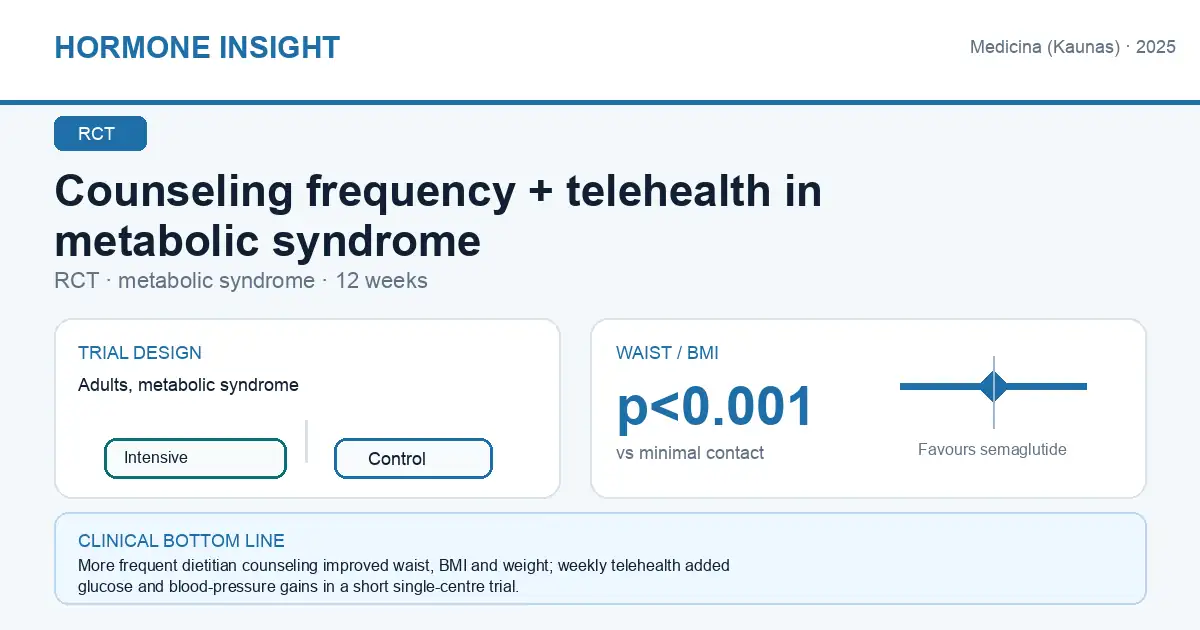Click the horizontal confidence interval line
Image resolution: width=1200 pixels, height=630 pixels.
pos(993,386)
